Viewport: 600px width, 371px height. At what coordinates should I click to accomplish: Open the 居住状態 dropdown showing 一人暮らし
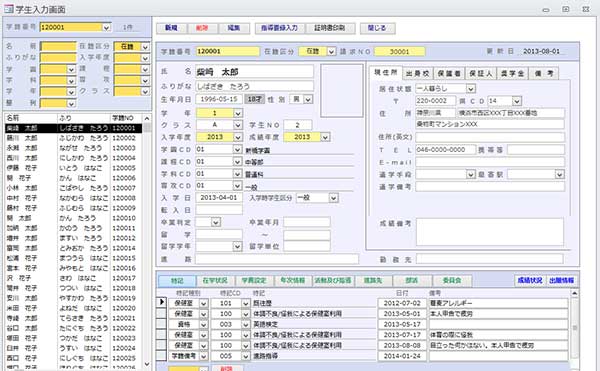click(x=471, y=89)
